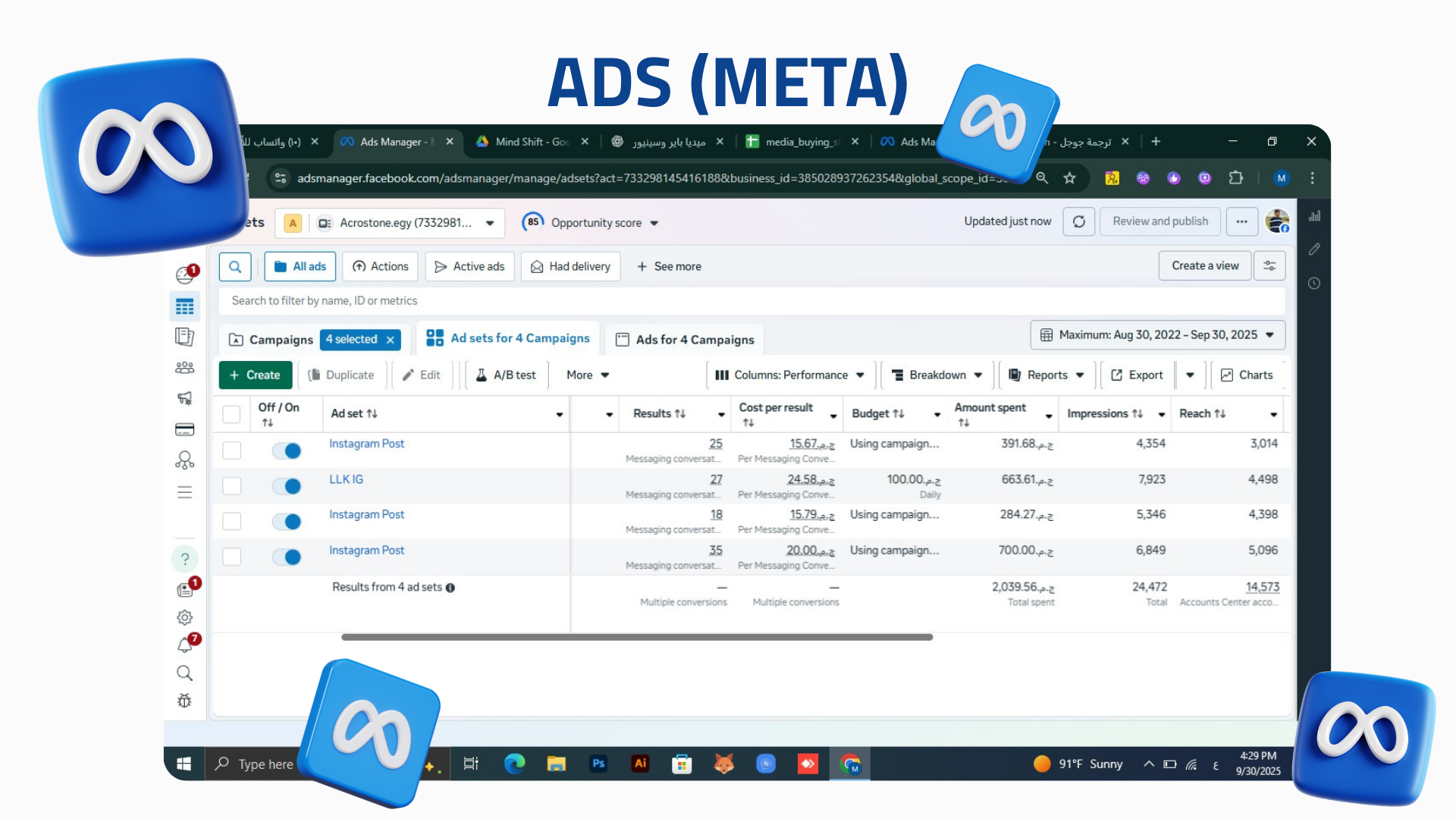Switch to the Campaigns tab

(272, 340)
